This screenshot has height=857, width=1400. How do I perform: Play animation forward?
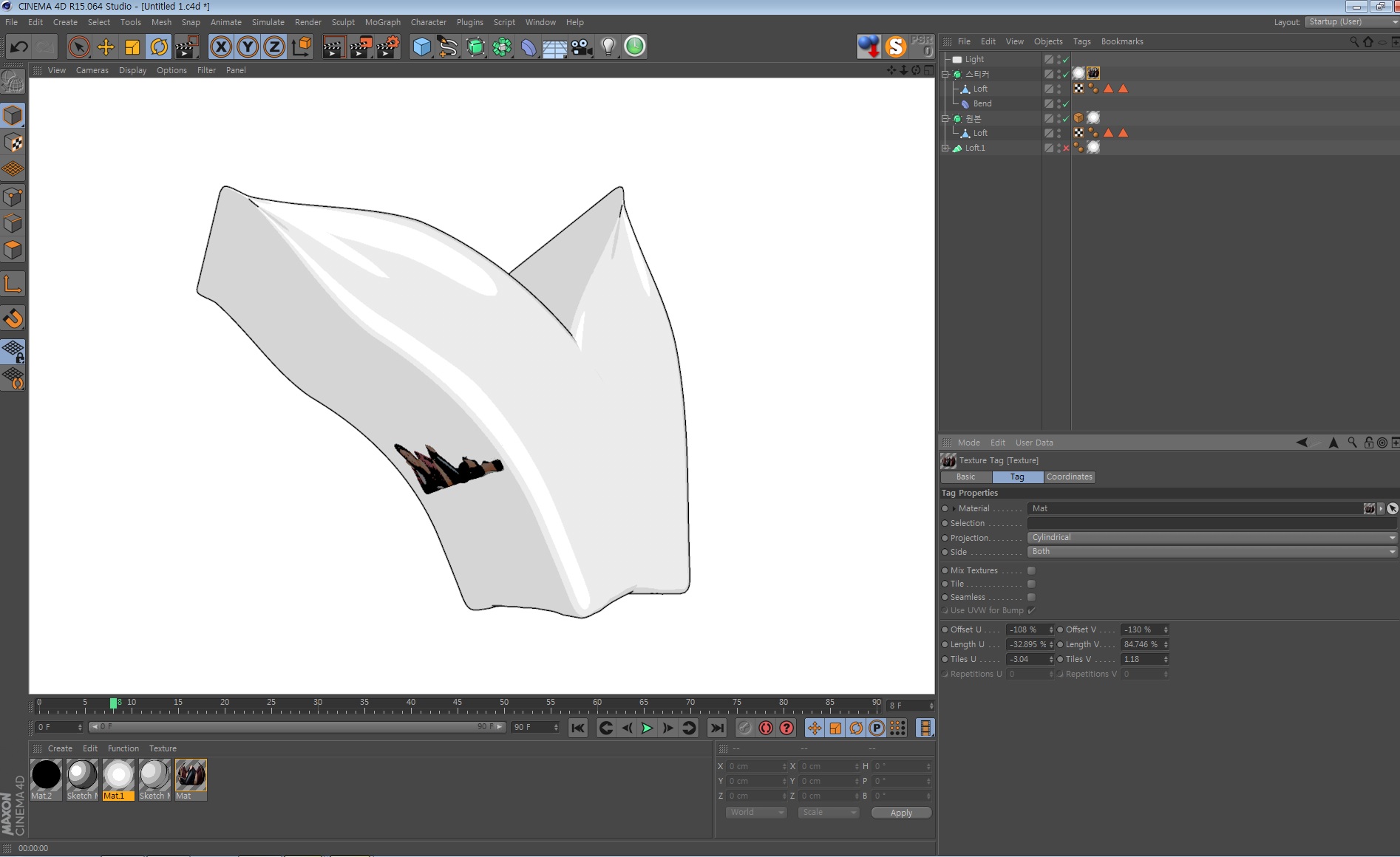(647, 728)
